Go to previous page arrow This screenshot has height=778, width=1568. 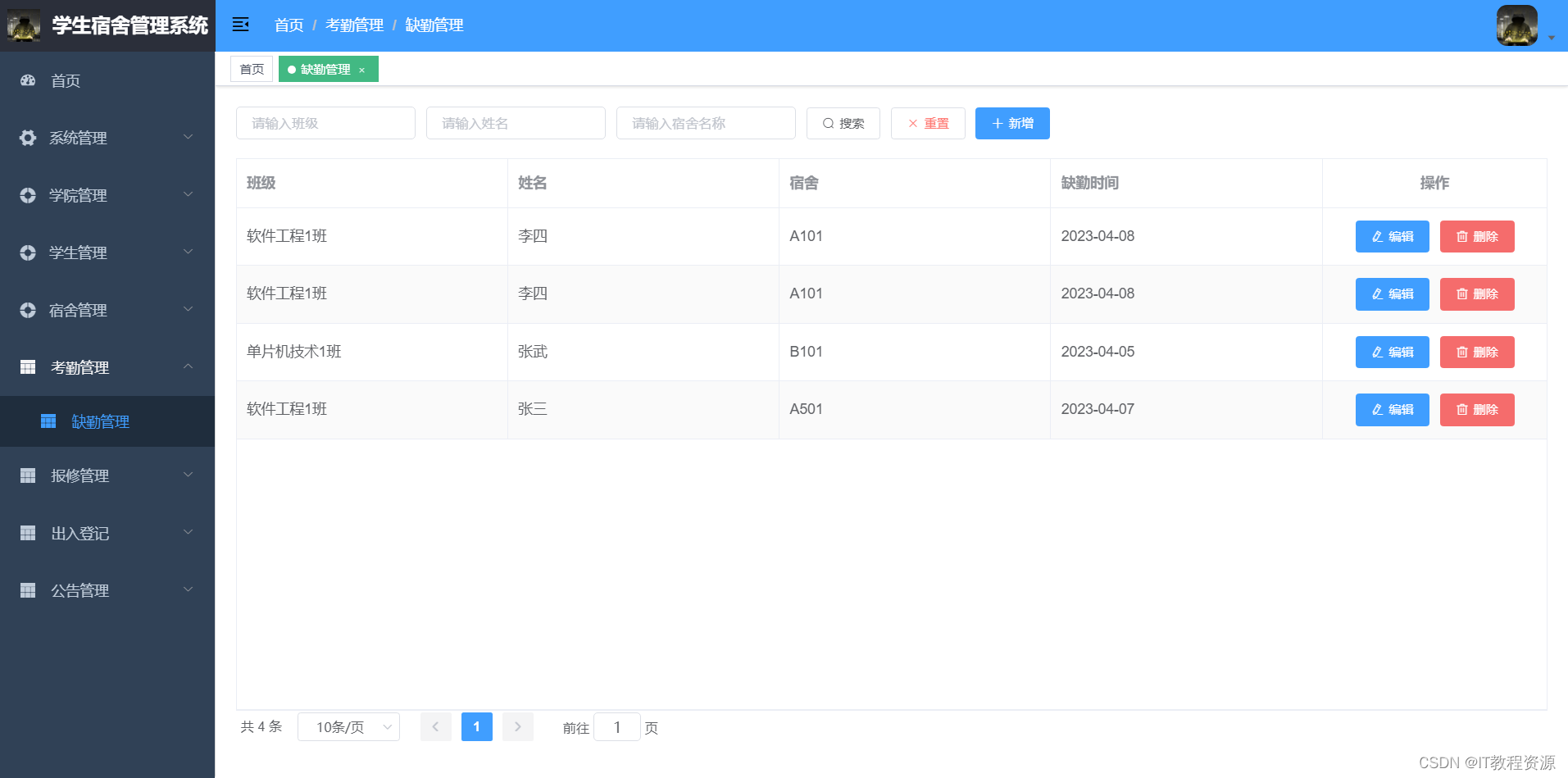(436, 727)
